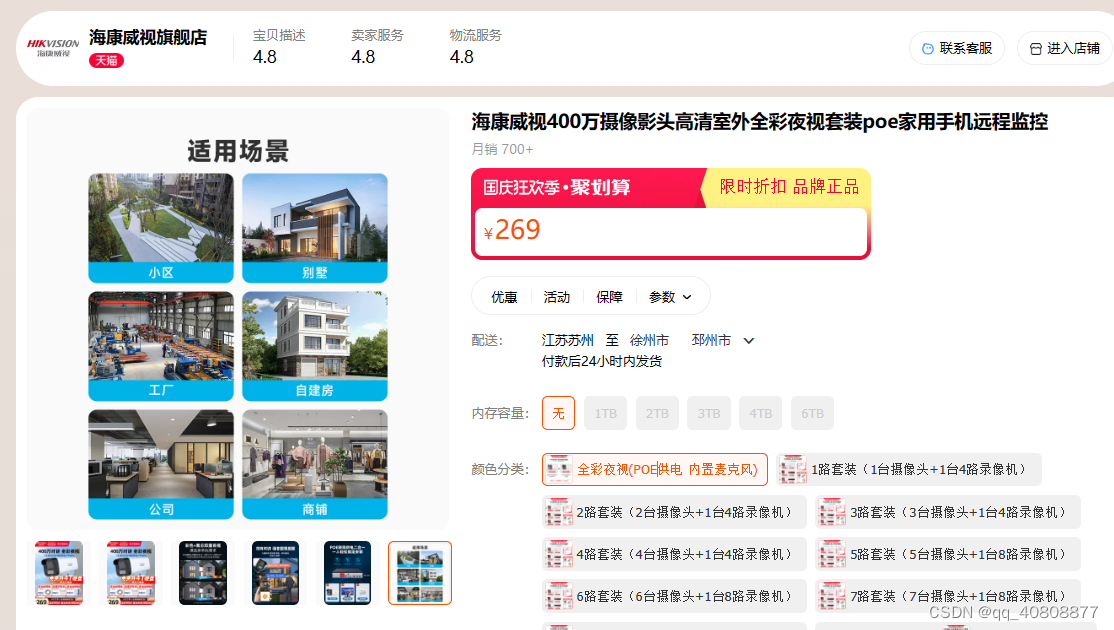This screenshot has height=630, width=1114.
Task: Click the 别墅 villa scene picture
Action: pyautogui.click(x=315, y=228)
